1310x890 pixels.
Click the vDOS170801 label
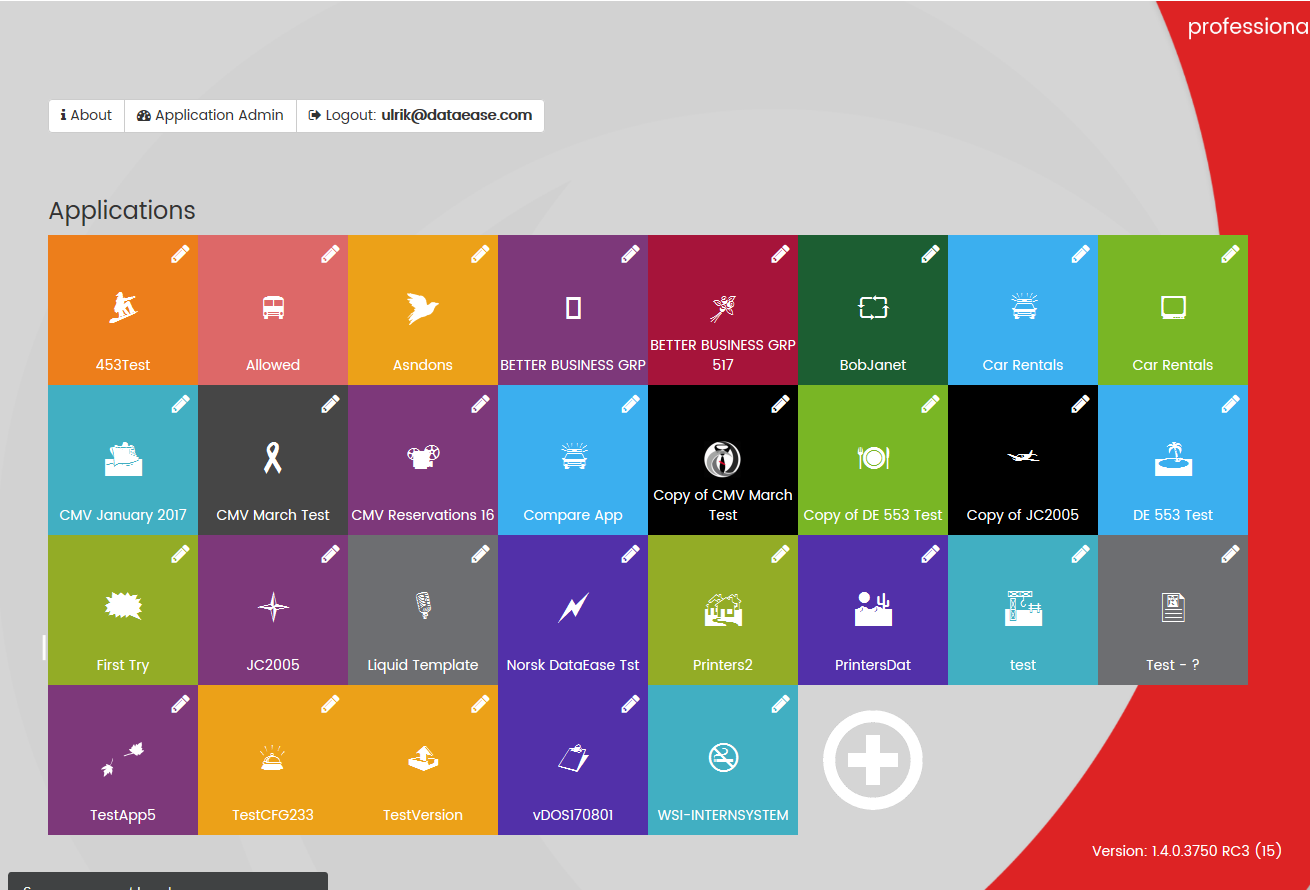point(573,815)
